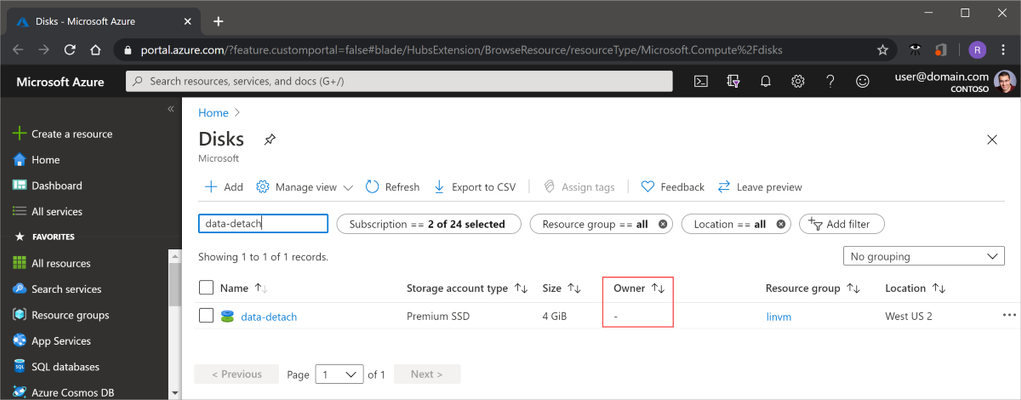Go to Home in the sidebar

[x=36, y=160]
